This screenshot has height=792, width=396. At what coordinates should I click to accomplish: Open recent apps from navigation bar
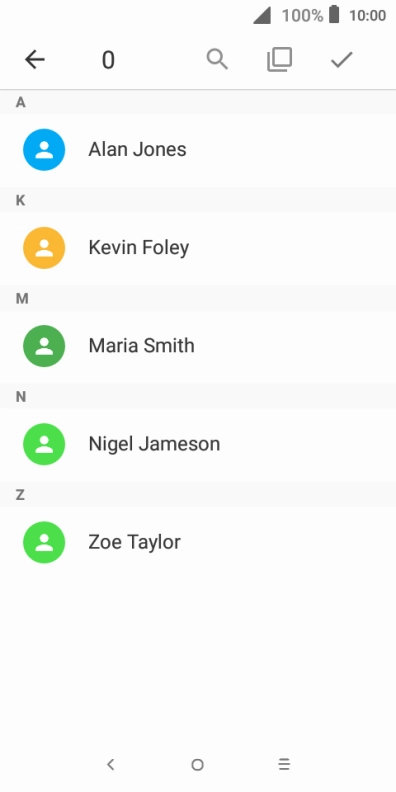[x=284, y=765]
